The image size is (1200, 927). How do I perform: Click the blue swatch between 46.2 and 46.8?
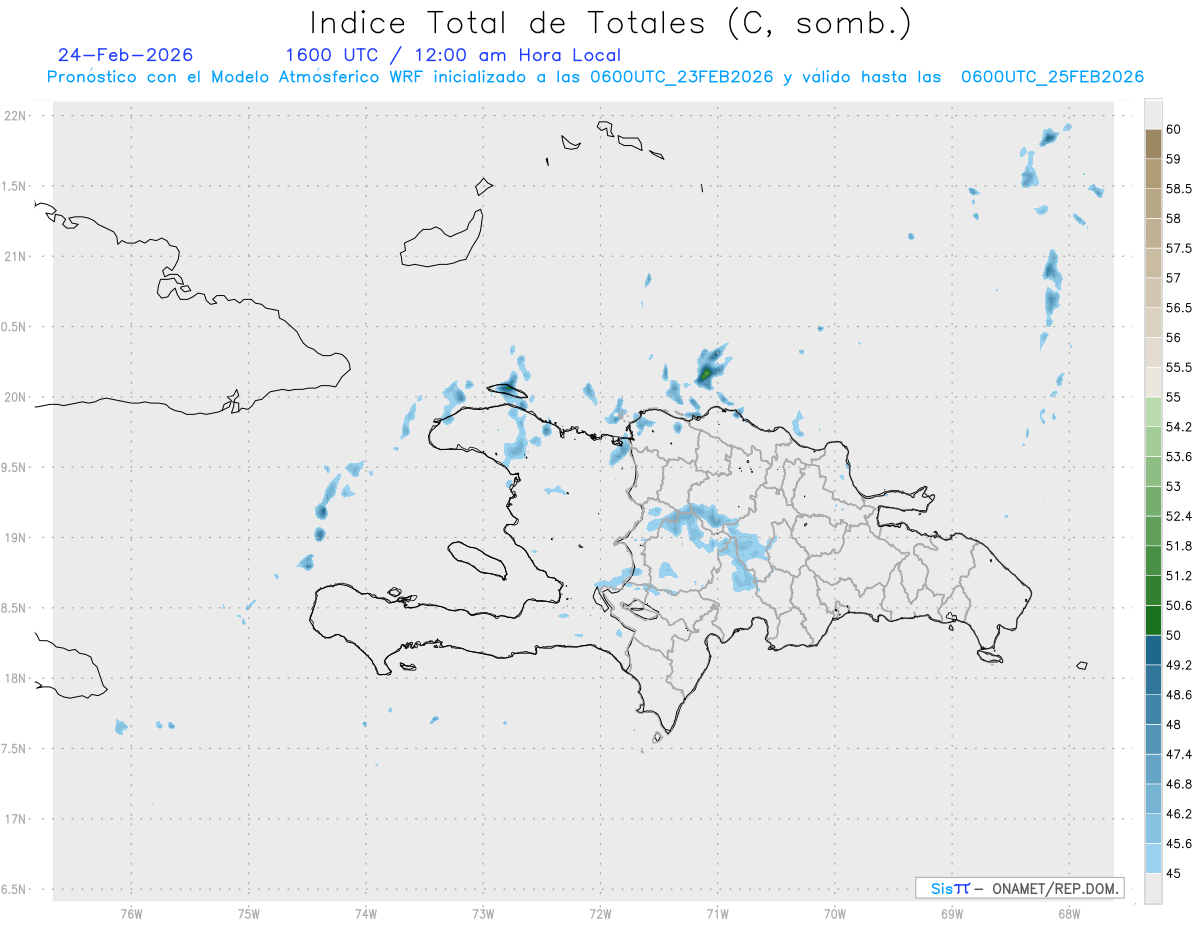pyautogui.click(x=1153, y=799)
